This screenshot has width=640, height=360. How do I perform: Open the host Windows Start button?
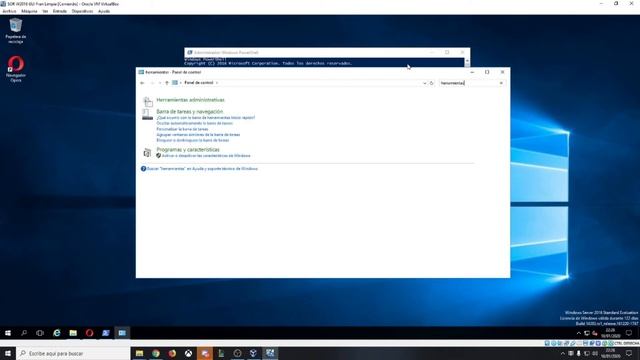pos(8,353)
